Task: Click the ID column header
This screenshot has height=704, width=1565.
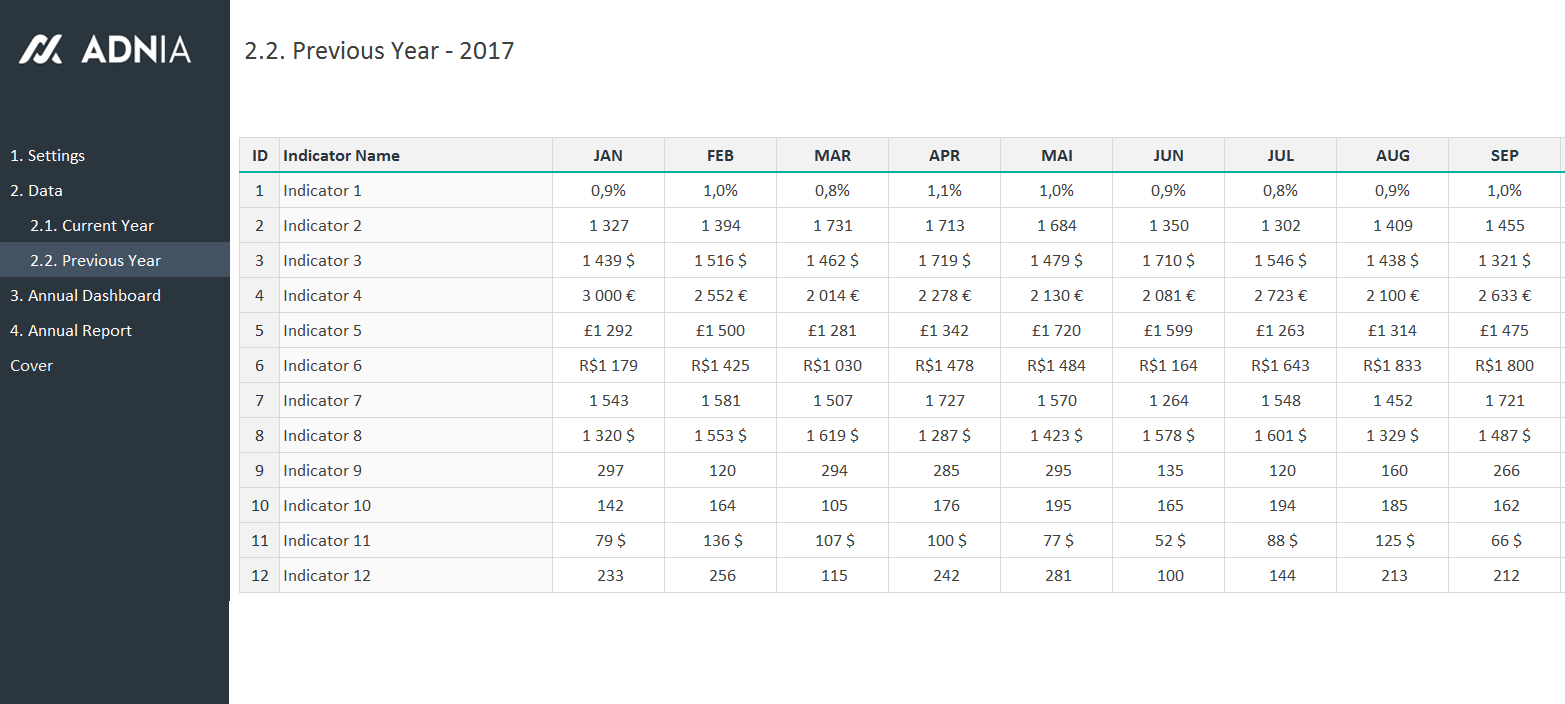Action: tap(260, 155)
